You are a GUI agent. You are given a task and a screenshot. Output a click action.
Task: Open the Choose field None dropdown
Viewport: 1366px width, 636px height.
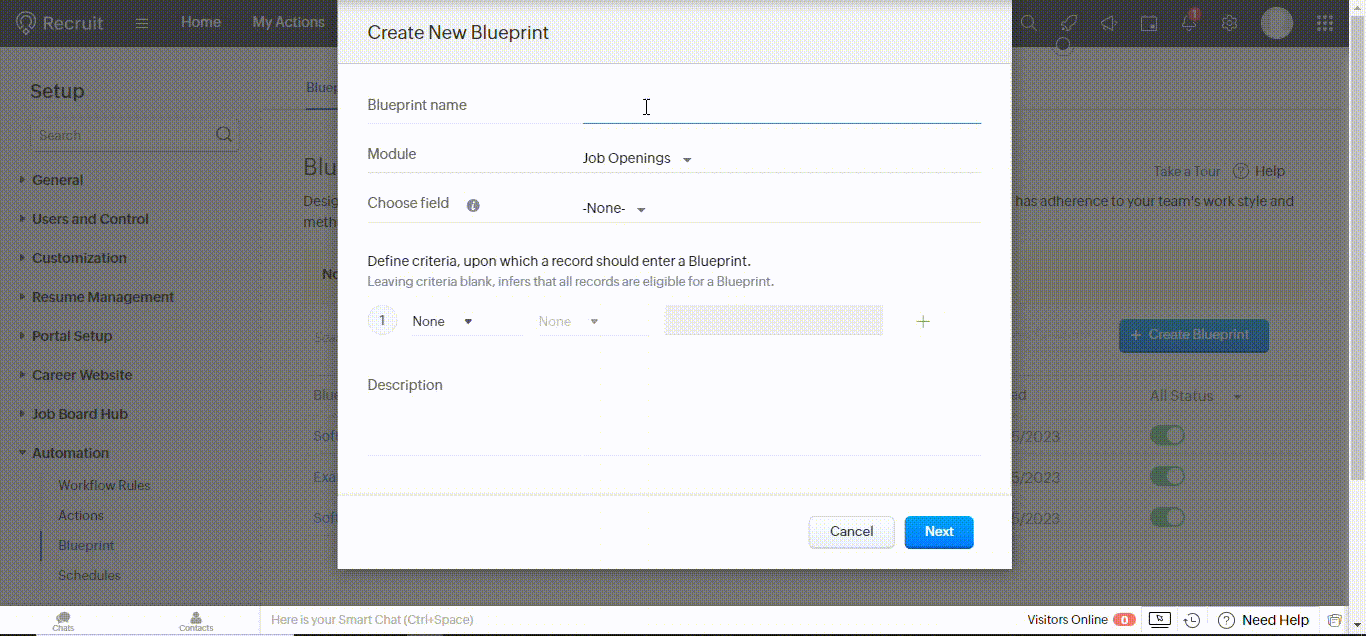[614, 208]
